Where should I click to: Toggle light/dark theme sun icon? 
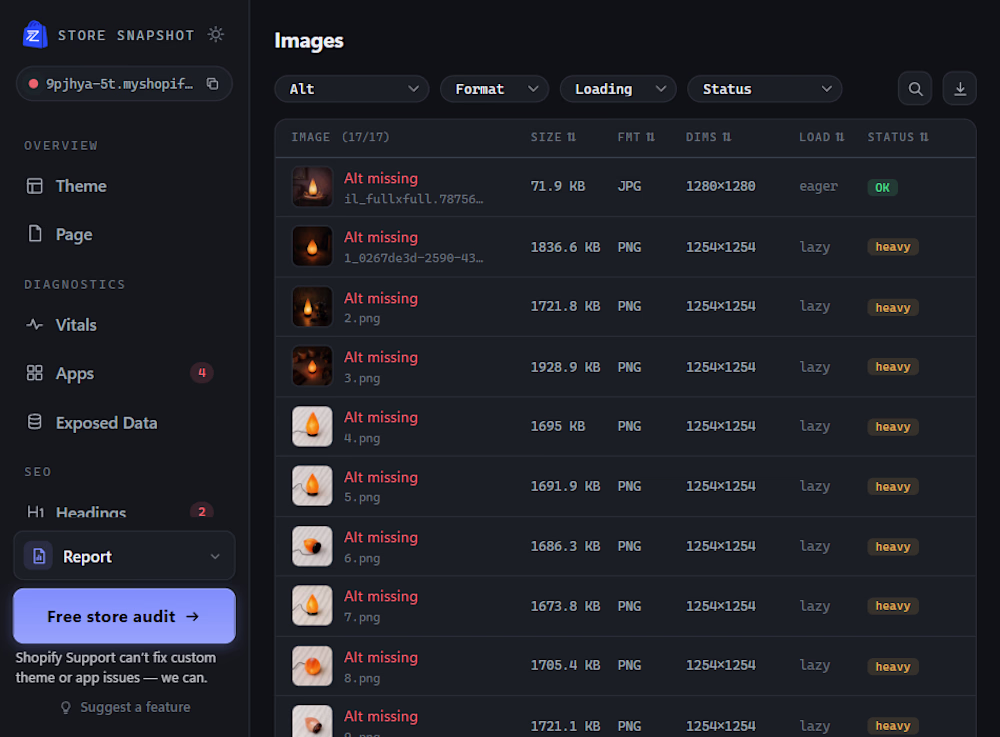tap(216, 34)
